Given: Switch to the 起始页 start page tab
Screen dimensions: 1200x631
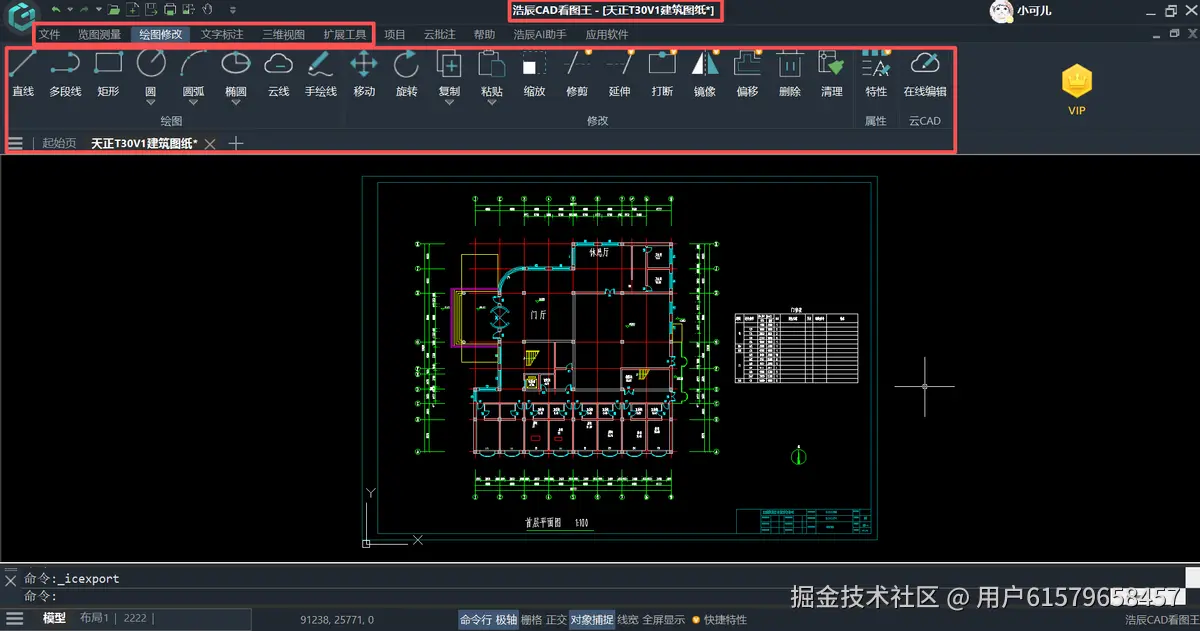Looking at the screenshot, I should pos(59,144).
